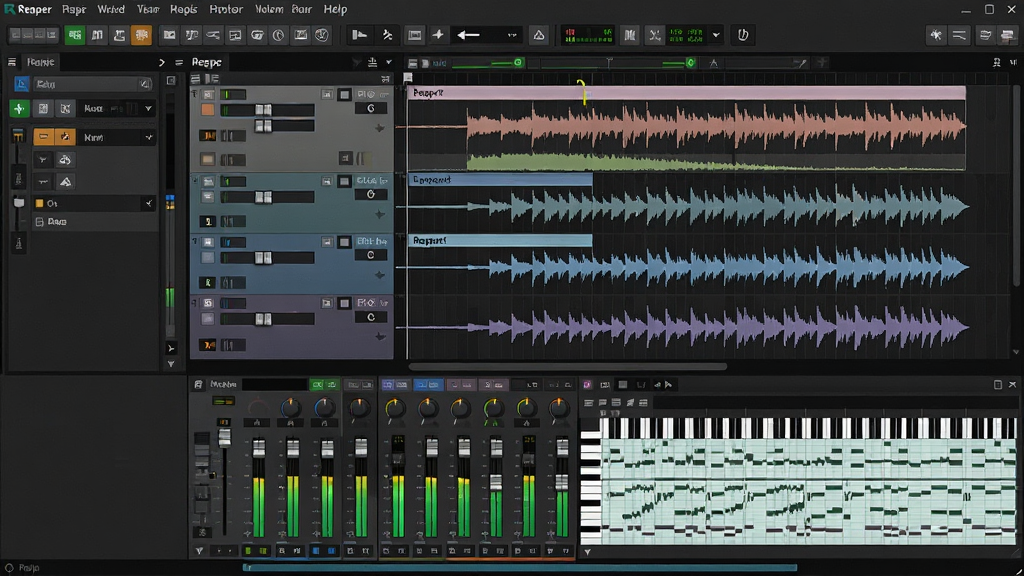
Task: Open the Help menu
Action: pyautogui.click(x=336, y=9)
